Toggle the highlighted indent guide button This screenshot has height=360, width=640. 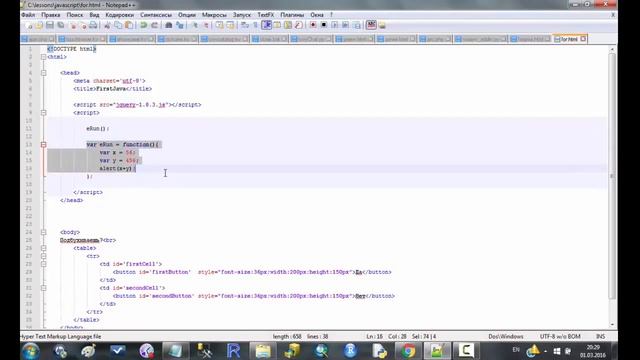(x=267, y=25)
